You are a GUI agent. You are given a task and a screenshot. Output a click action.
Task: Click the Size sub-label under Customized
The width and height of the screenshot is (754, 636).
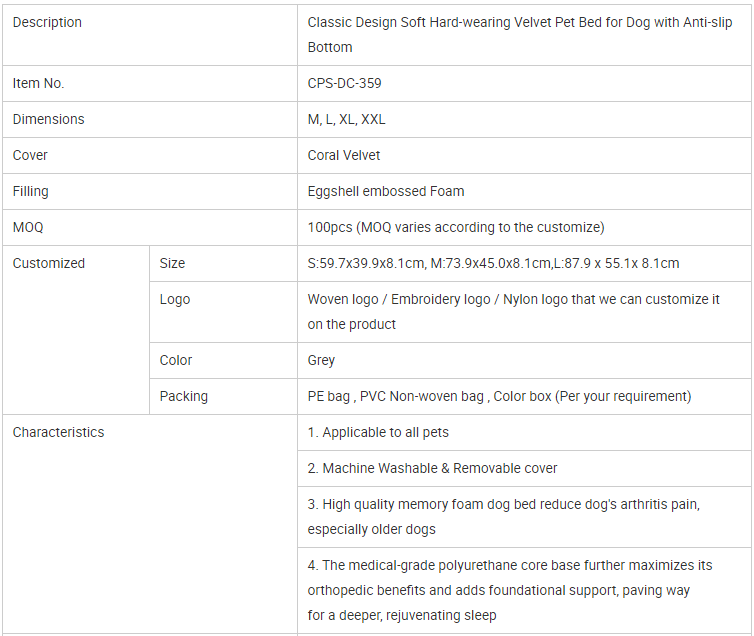172,264
